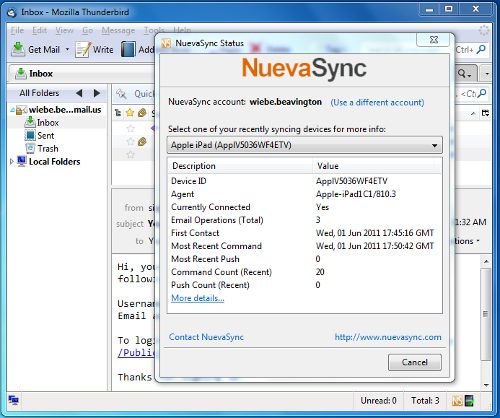Open the Edit menu
Image resolution: width=500 pixels, height=418 pixels.
click(39, 30)
